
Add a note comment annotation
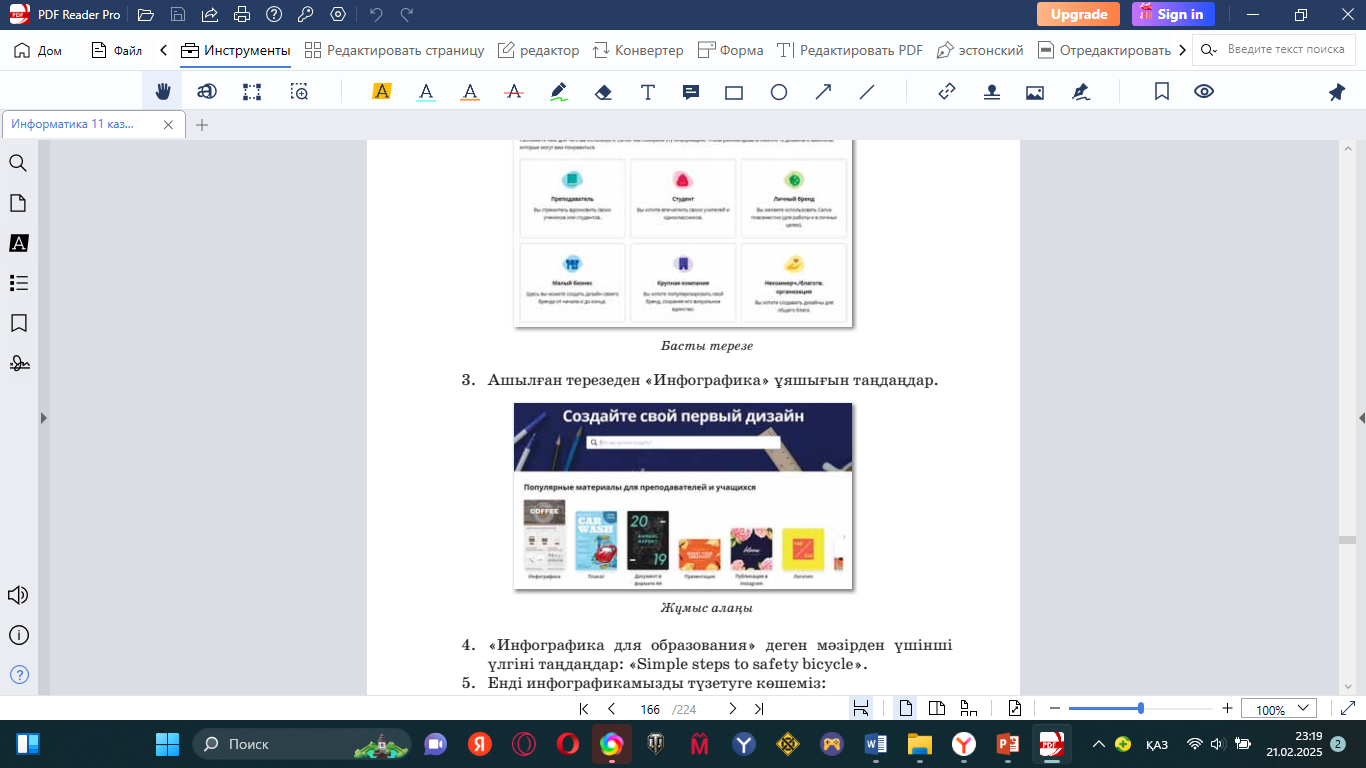tap(690, 92)
